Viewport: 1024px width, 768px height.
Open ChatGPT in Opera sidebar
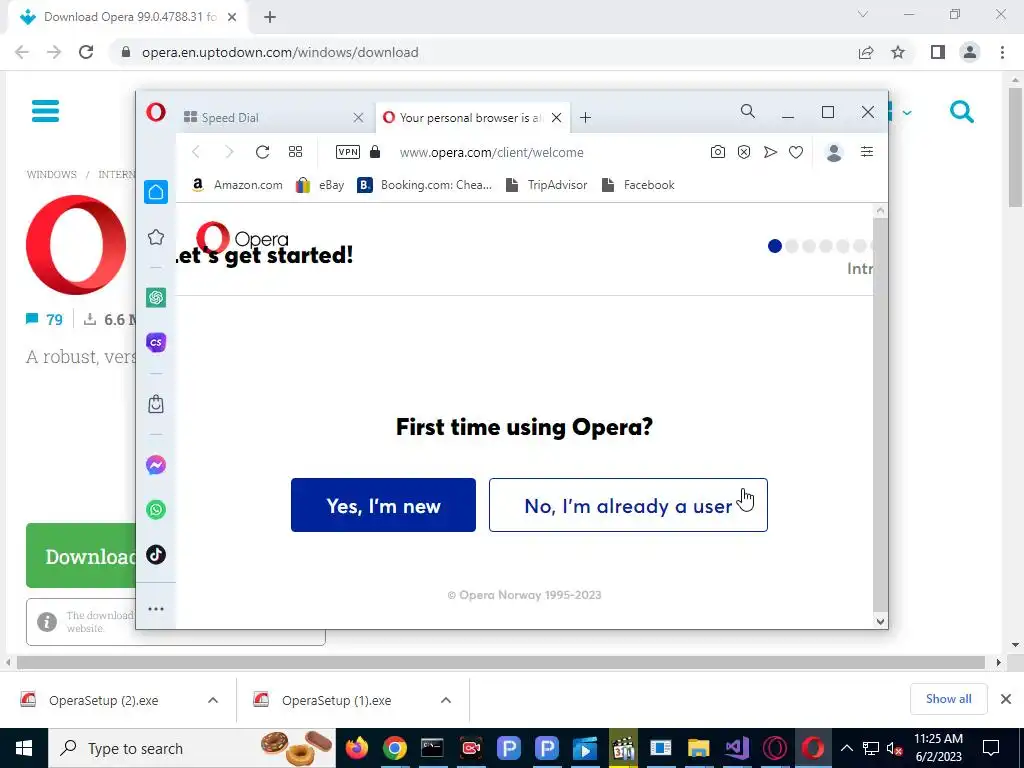(155, 298)
